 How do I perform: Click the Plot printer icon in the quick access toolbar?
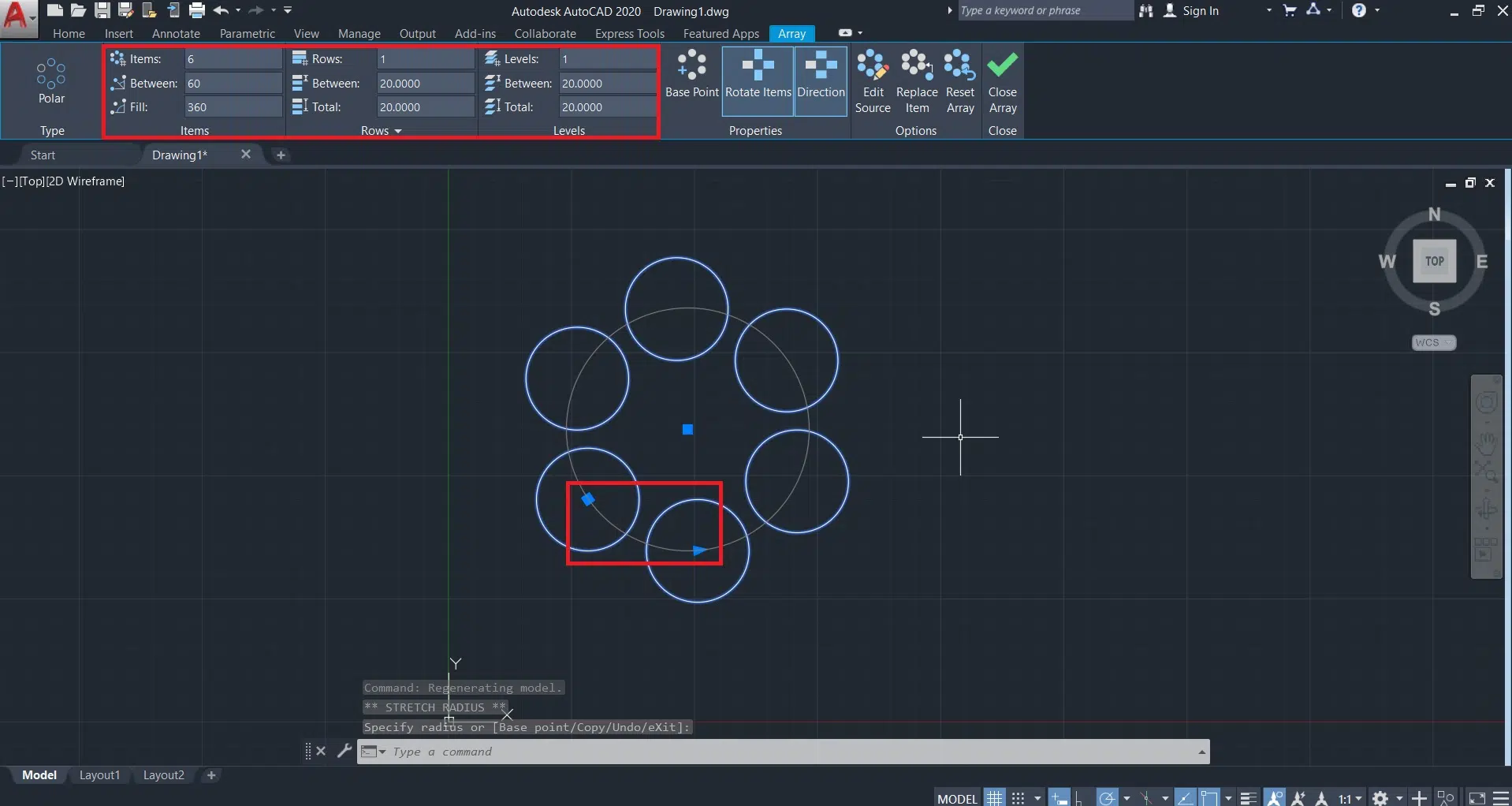click(197, 10)
